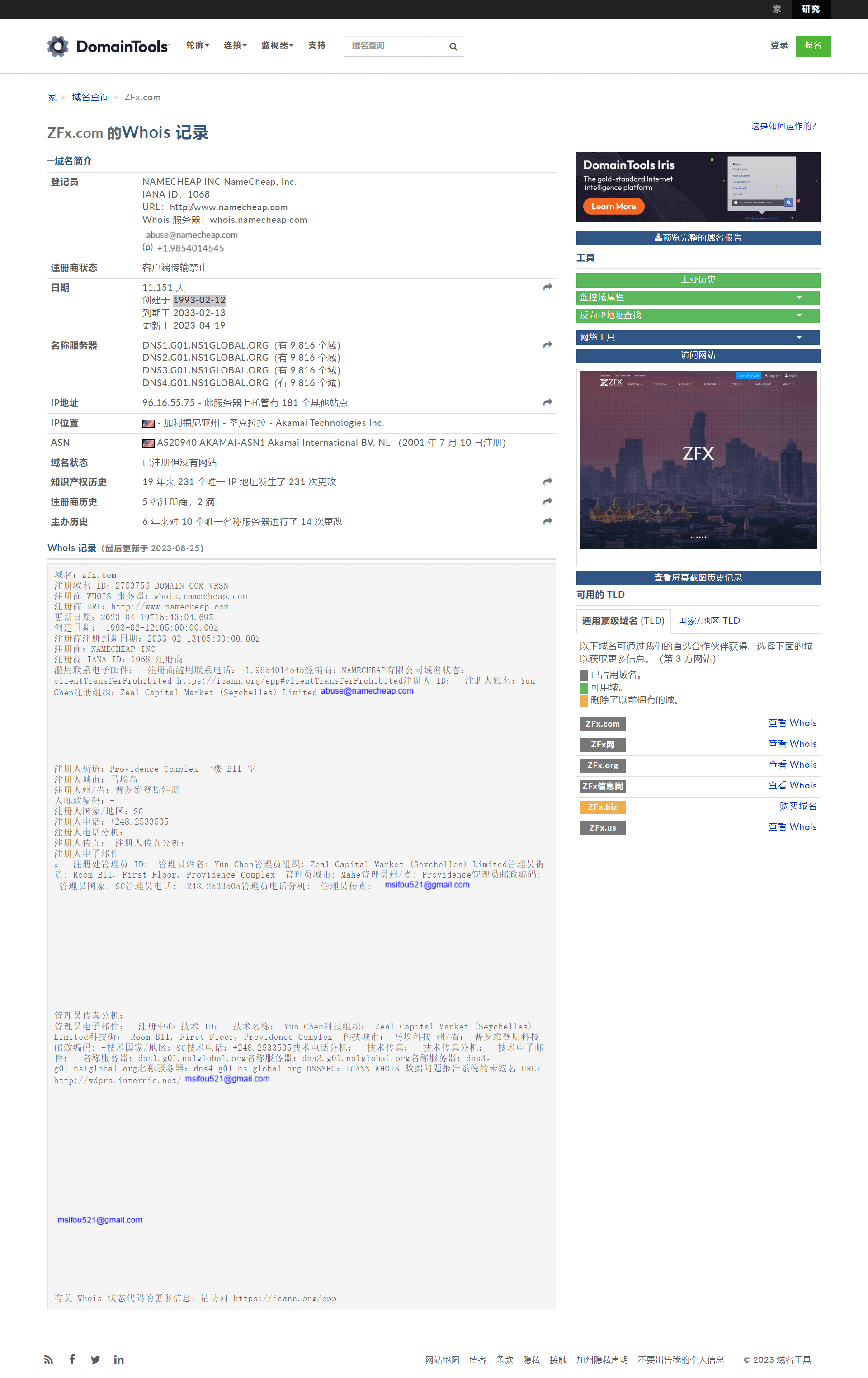Image resolution: width=868 pixels, height=1378 pixels.
Task: Open 加州隐私声明 in the footer
Action: click(x=602, y=1359)
